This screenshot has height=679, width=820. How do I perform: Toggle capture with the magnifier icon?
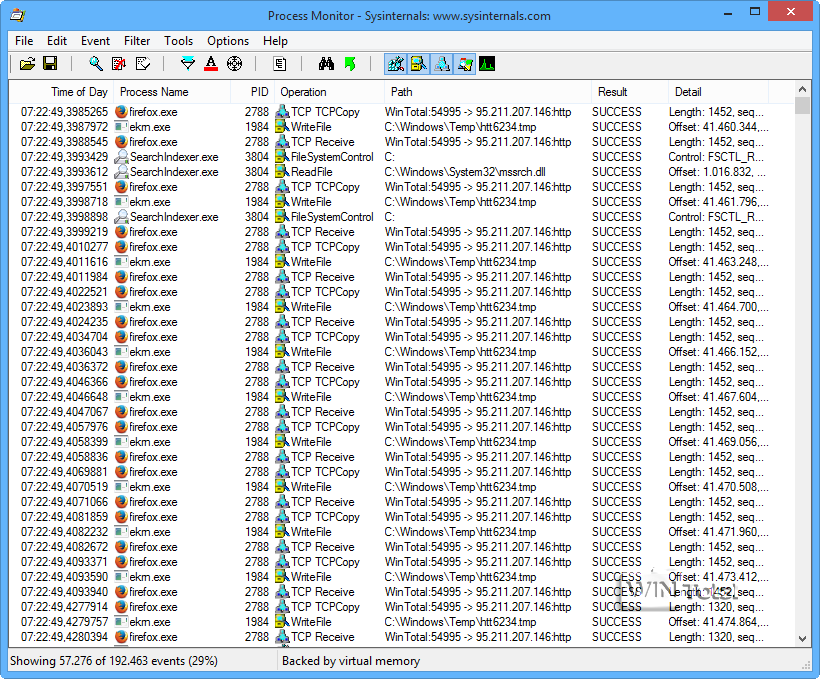pos(96,64)
